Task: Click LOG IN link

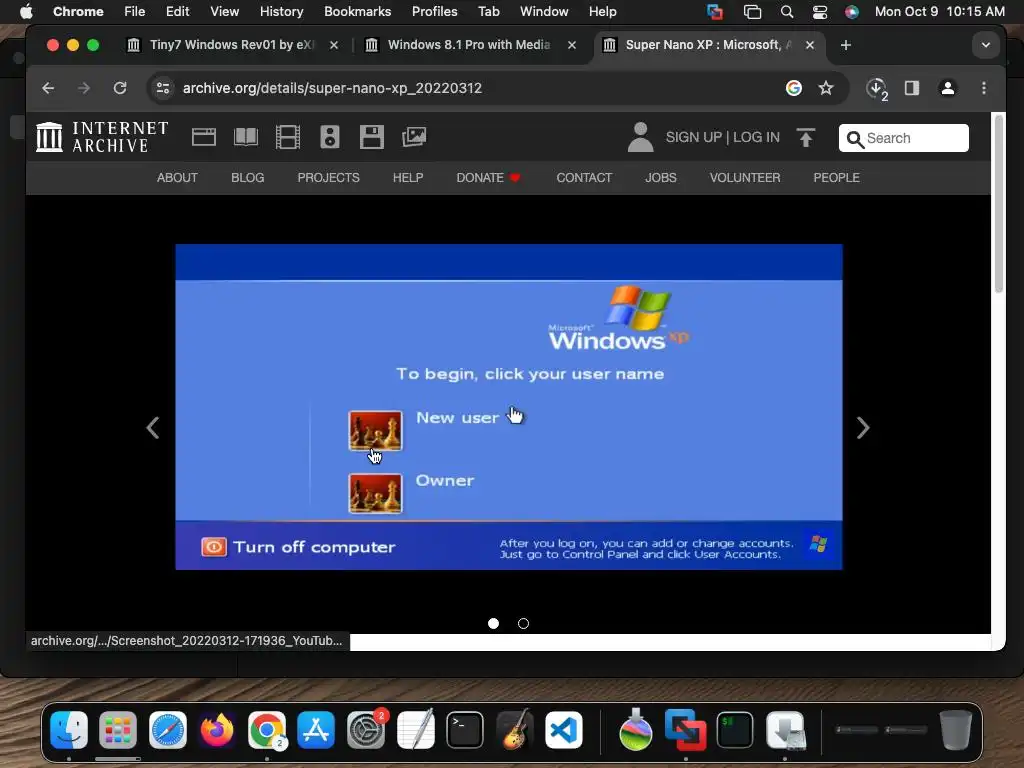Action: (x=756, y=137)
